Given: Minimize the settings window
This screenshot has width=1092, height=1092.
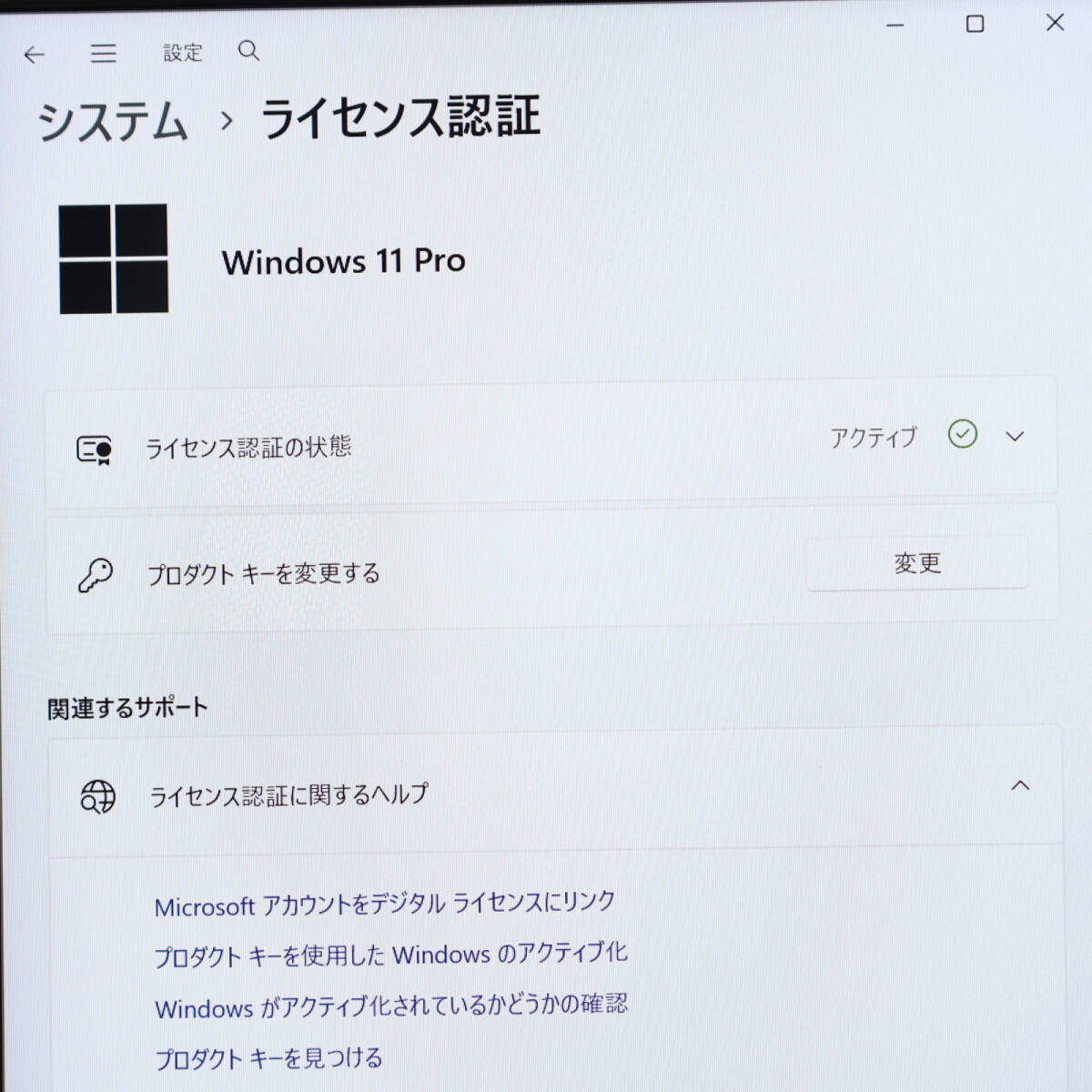Looking at the screenshot, I should click(x=895, y=25).
